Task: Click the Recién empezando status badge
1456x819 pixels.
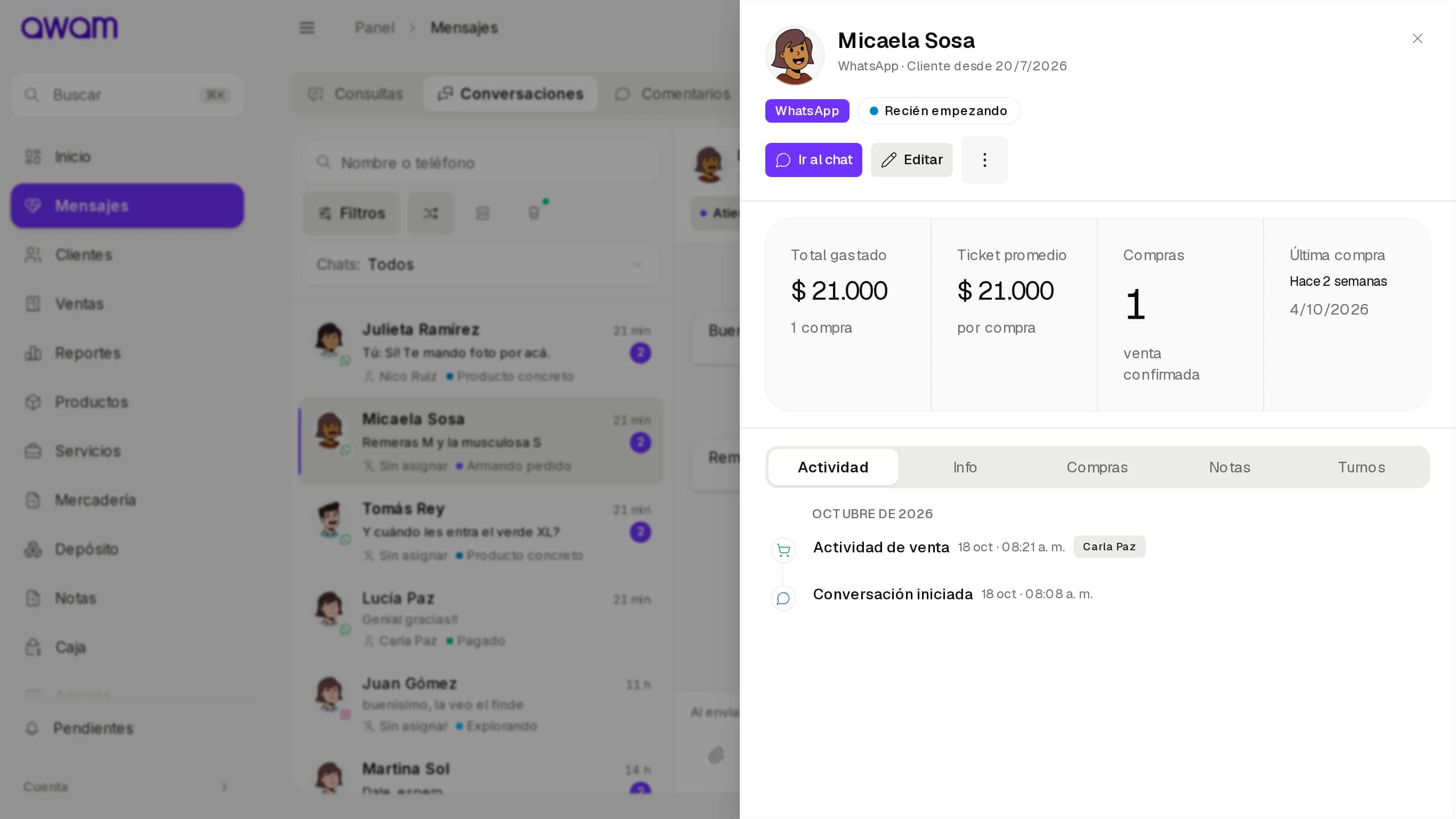Action: [x=939, y=111]
